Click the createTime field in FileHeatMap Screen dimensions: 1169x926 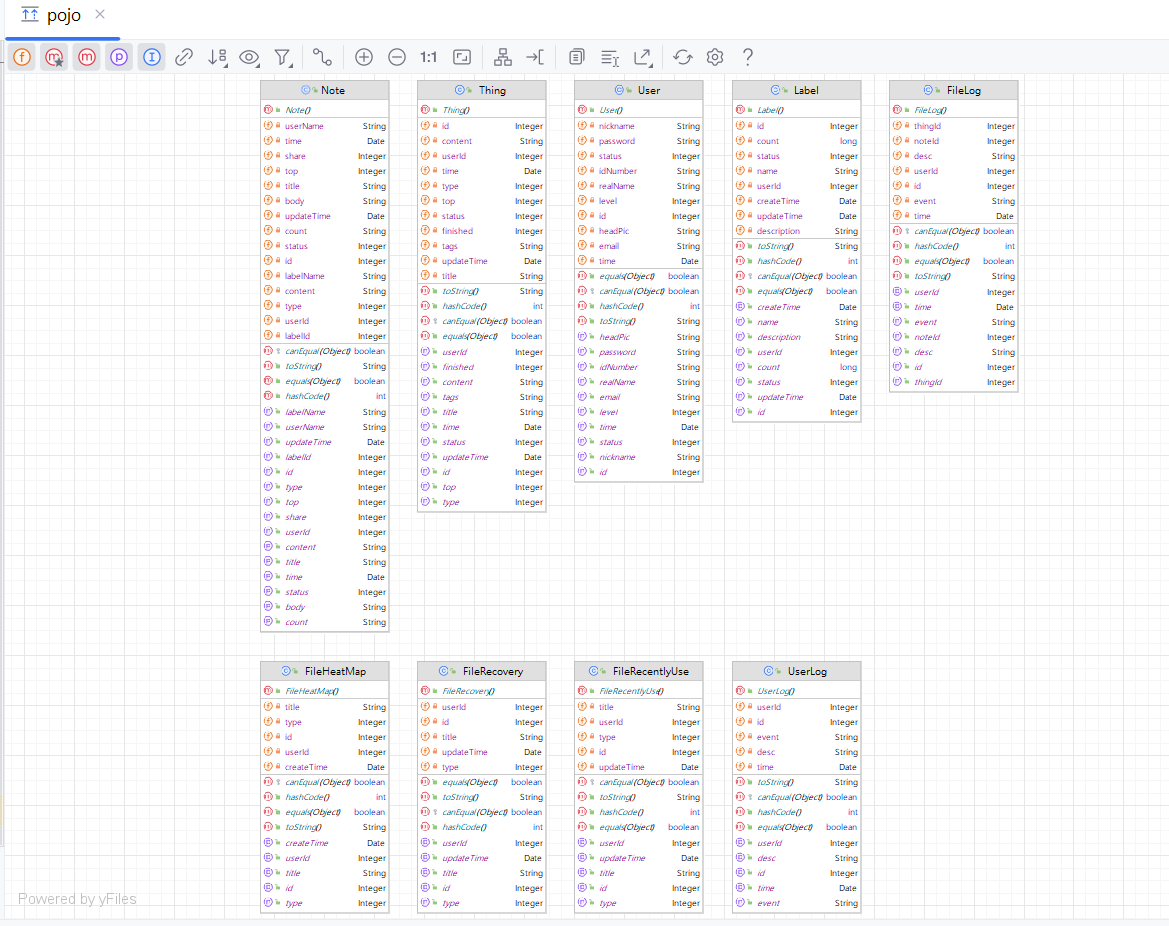324,767
